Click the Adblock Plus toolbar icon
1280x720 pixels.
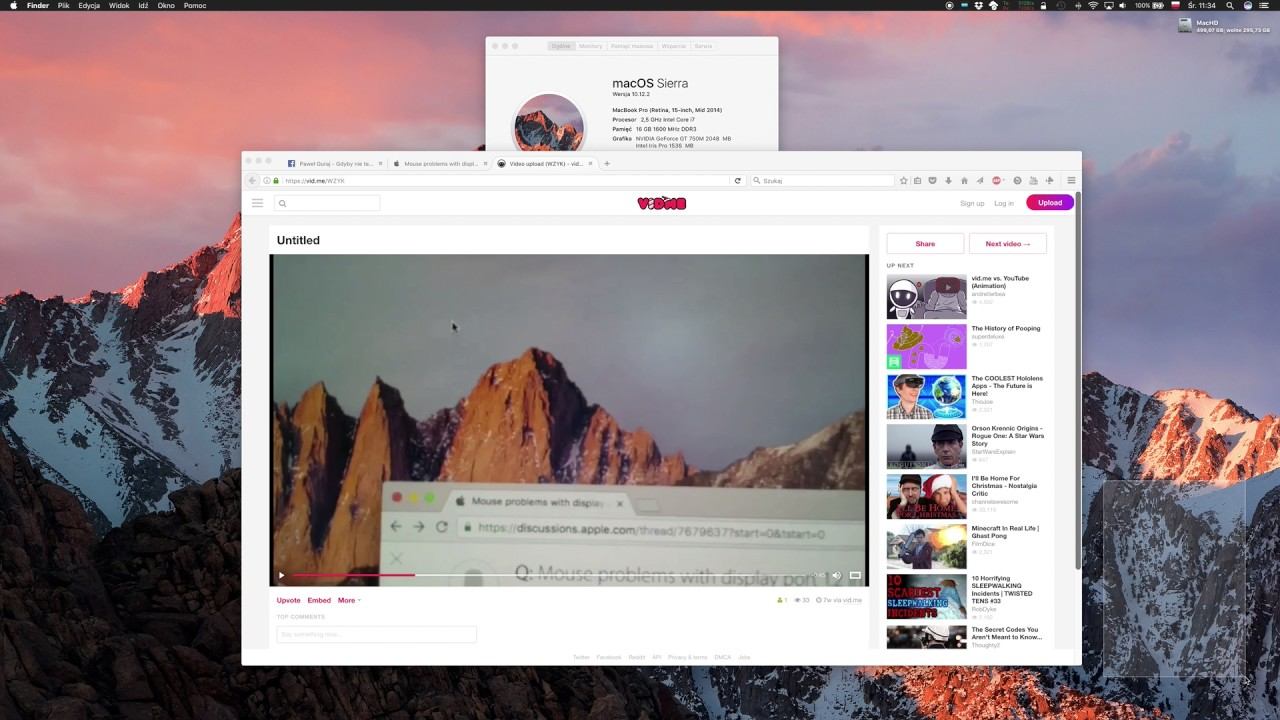997,181
